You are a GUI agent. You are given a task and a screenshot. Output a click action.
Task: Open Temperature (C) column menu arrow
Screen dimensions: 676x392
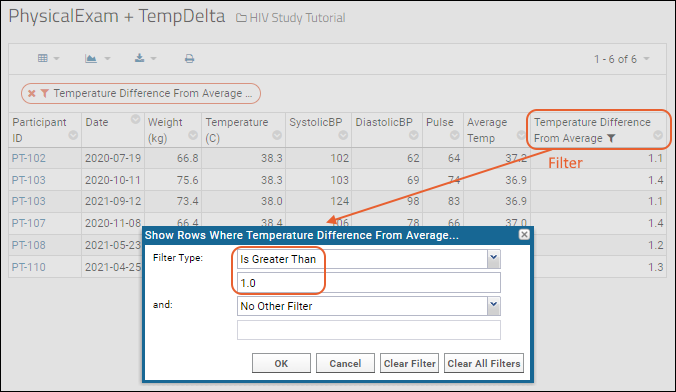pos(277,135)
